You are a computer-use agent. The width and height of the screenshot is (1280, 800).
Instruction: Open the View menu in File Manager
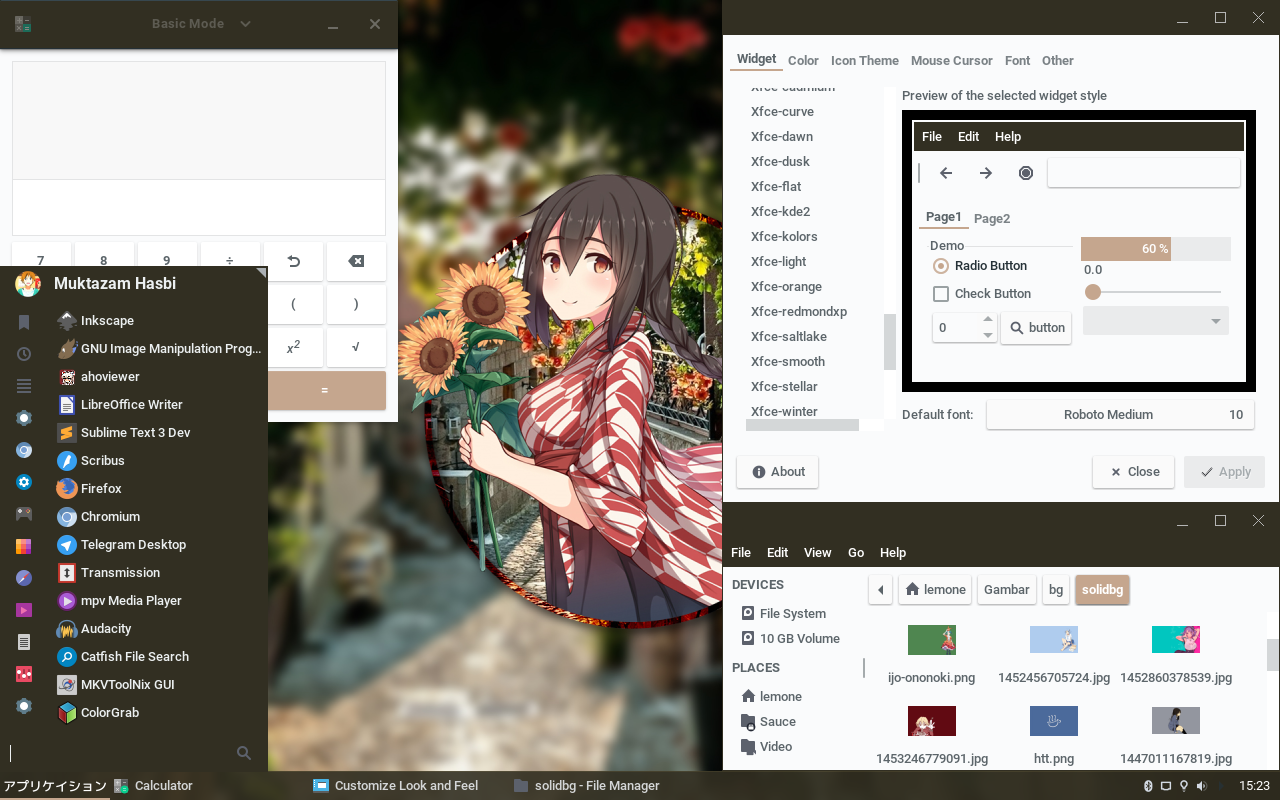(x=818, y=553)
